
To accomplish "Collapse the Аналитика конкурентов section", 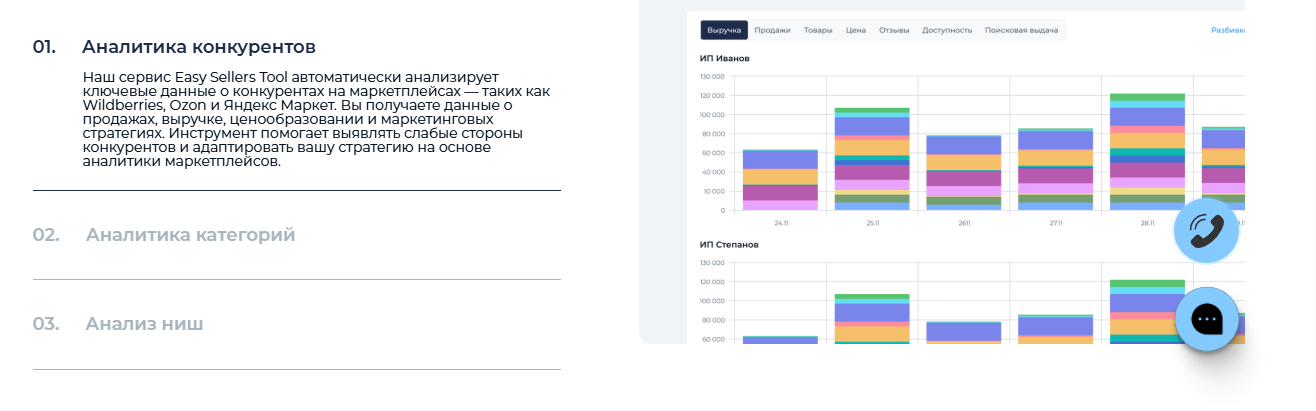I will coord(198,47).
